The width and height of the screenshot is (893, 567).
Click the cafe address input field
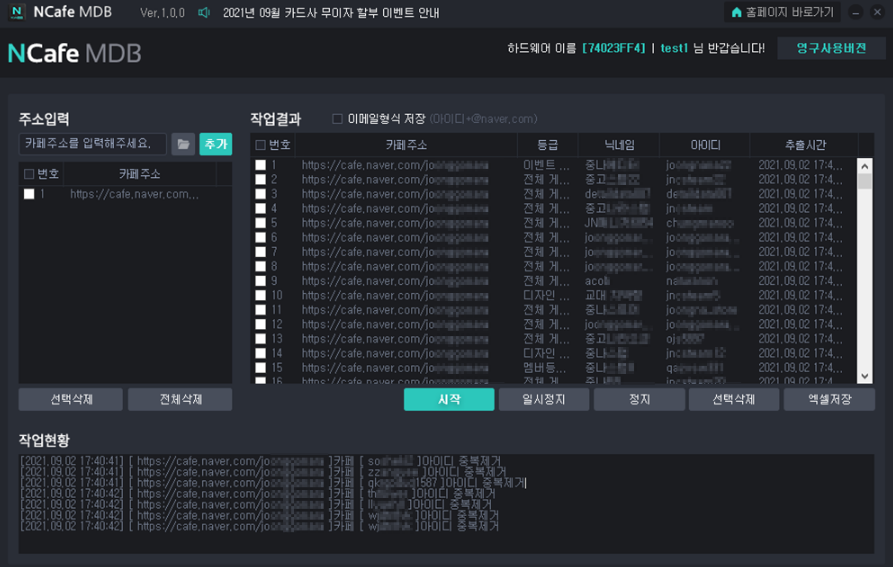[93, 144]
